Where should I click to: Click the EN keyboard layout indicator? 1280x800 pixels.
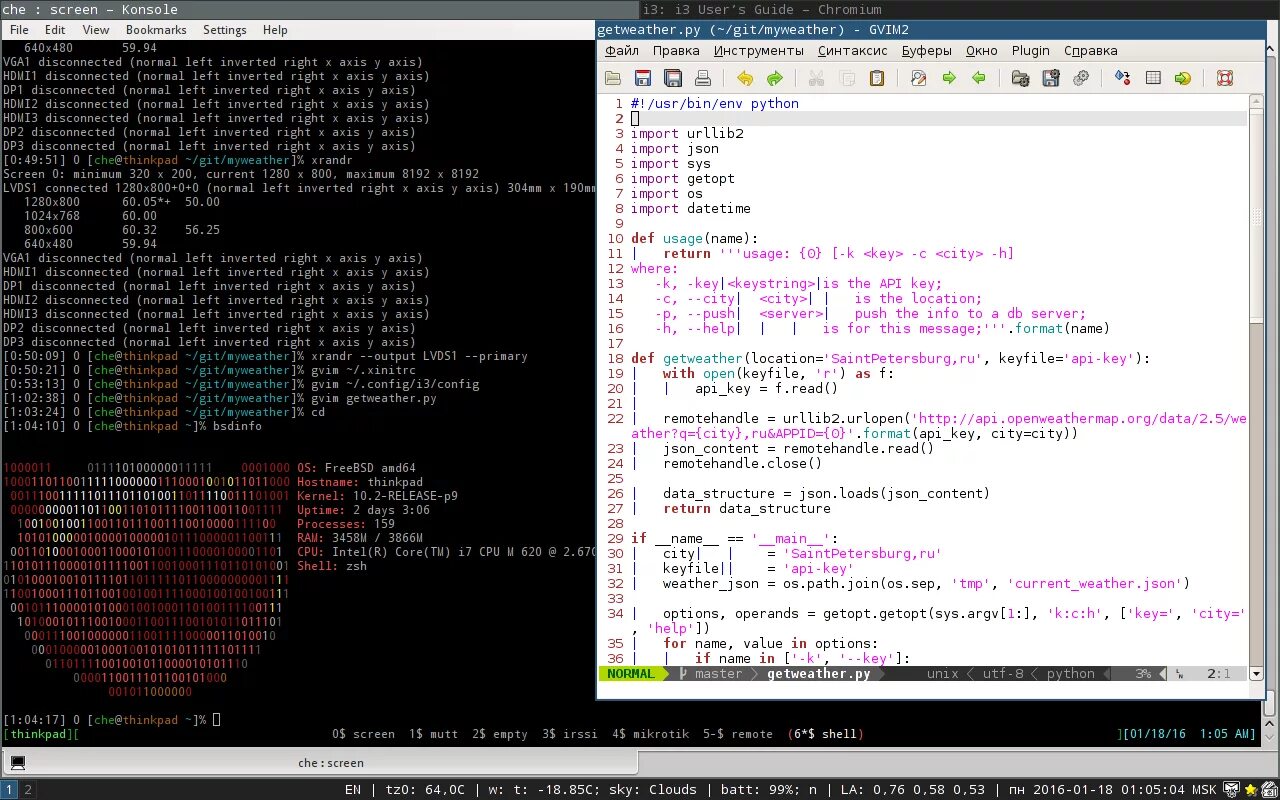pyautogui.click(x=353, y=790)
